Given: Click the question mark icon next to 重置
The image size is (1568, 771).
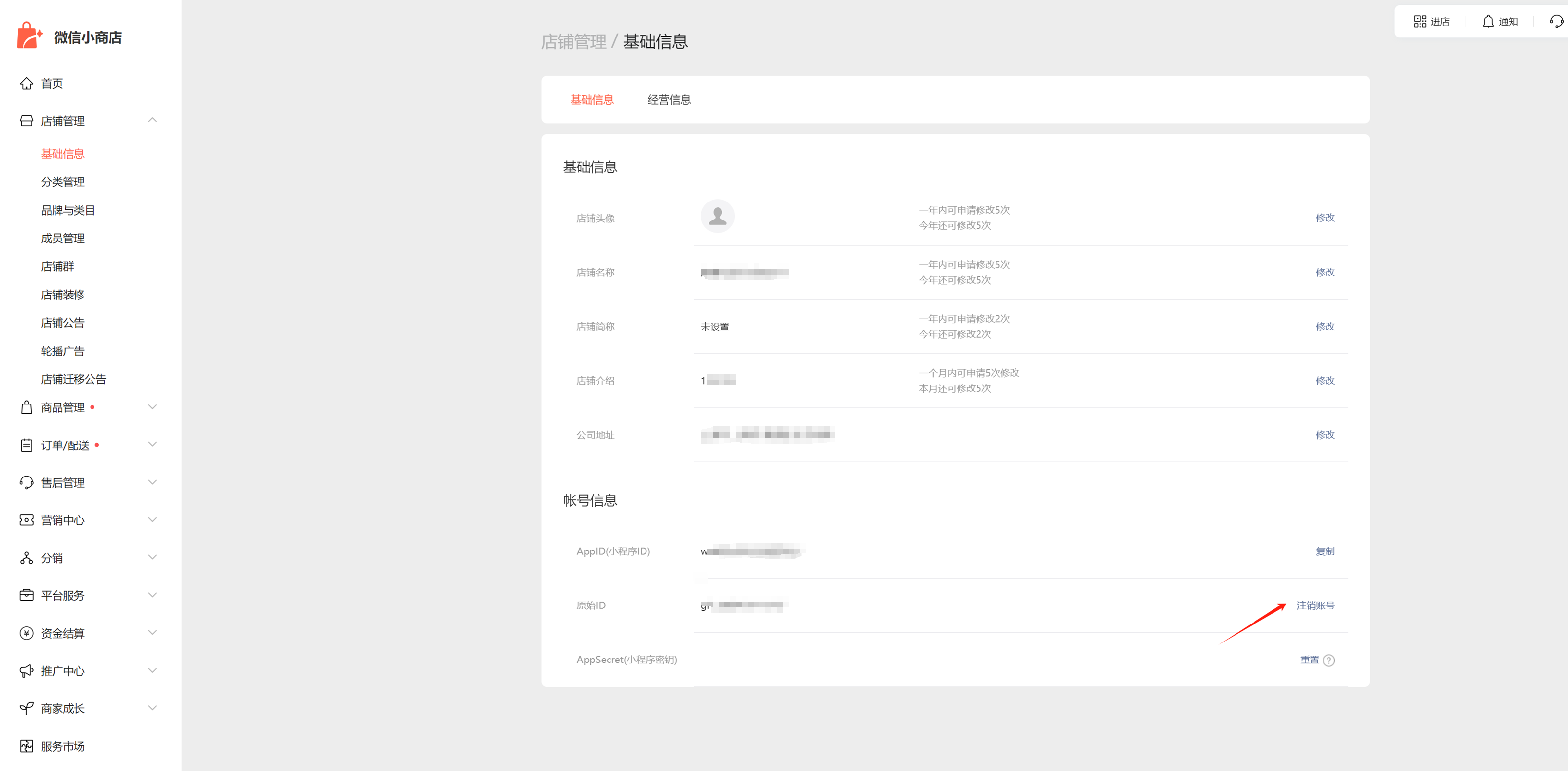Looking at the screenshot, I should tap(1329, 660).
